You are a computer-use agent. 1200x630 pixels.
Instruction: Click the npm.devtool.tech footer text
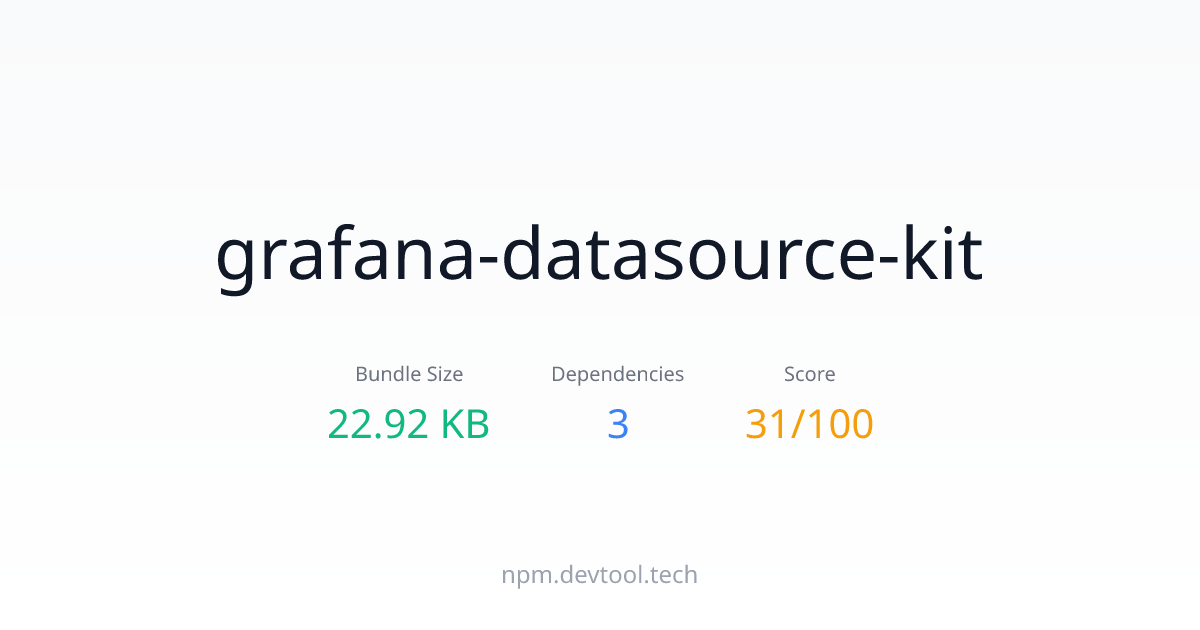tap(600, 575)
